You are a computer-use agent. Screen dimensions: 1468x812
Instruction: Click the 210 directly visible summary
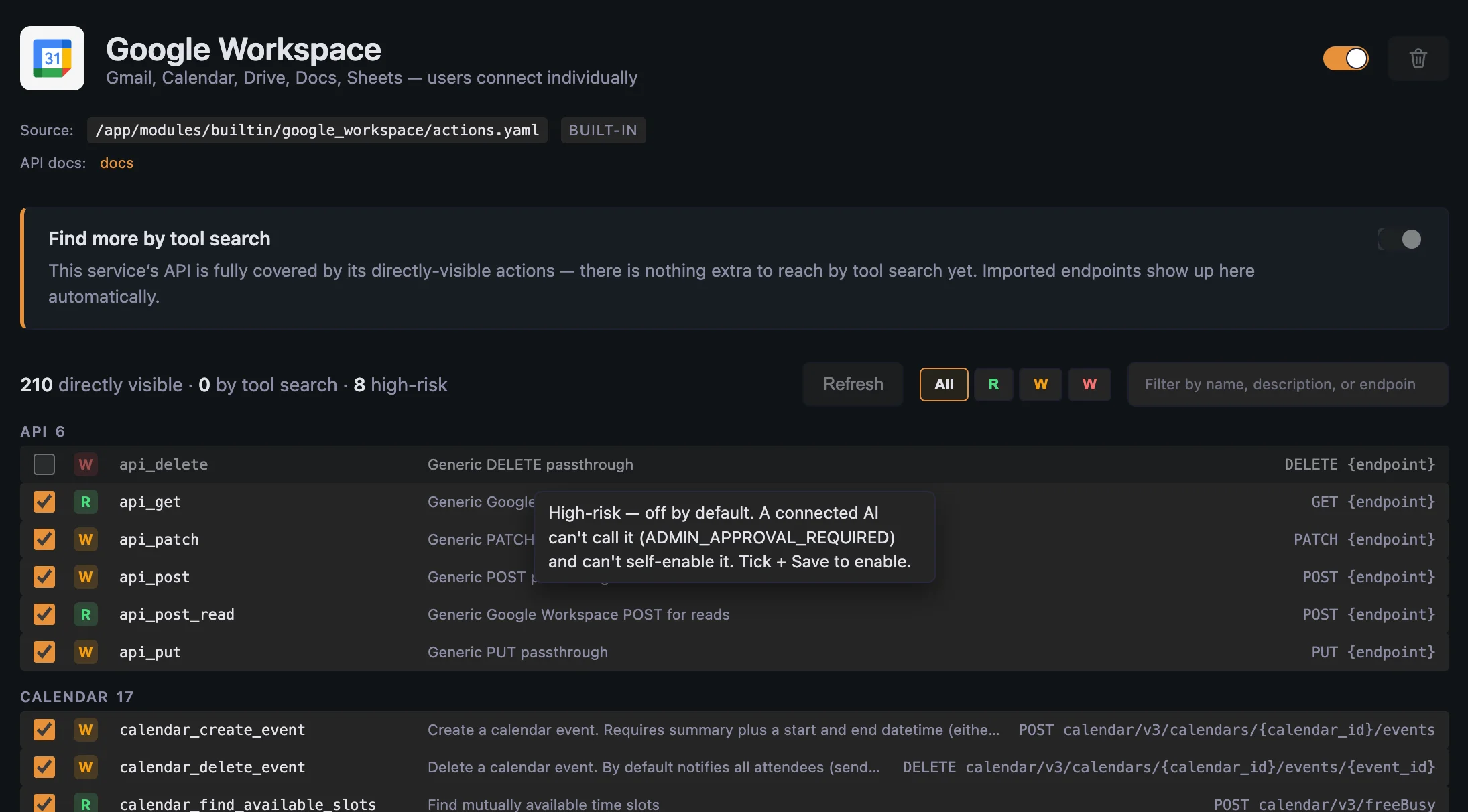[101, 385]
